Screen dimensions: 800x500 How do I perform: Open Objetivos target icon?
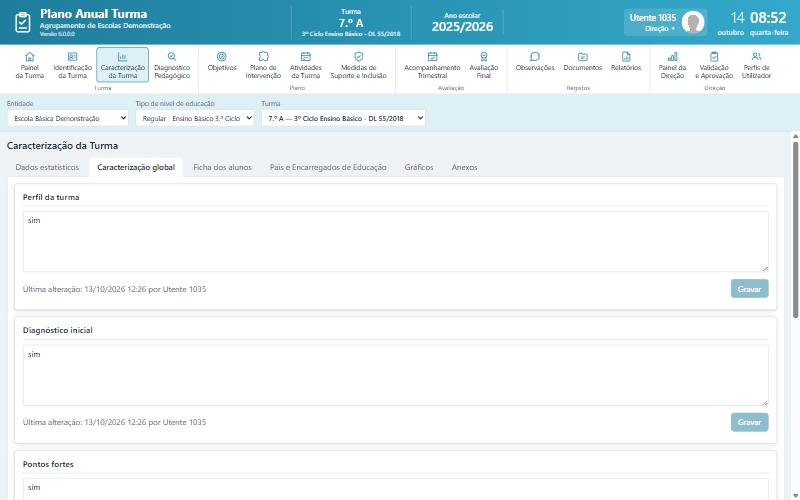point(221,57)
